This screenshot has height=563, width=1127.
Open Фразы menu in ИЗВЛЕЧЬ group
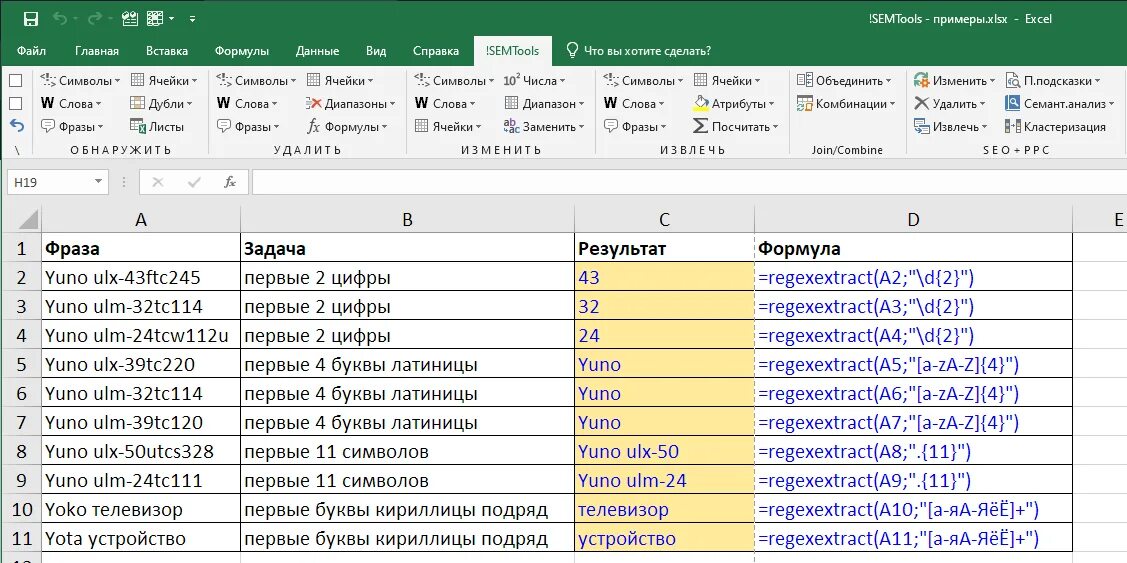coord(635,127)
